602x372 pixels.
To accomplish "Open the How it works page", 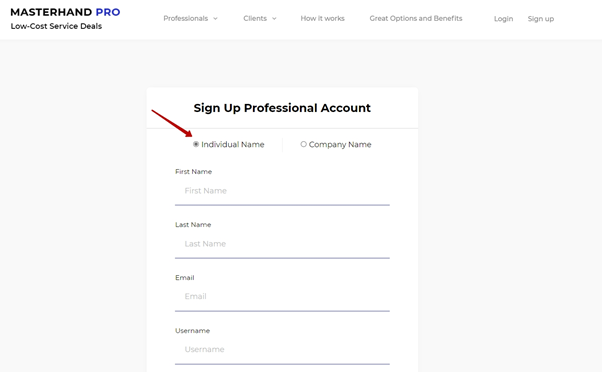I will pyautogui.click(x=322, y=18).
